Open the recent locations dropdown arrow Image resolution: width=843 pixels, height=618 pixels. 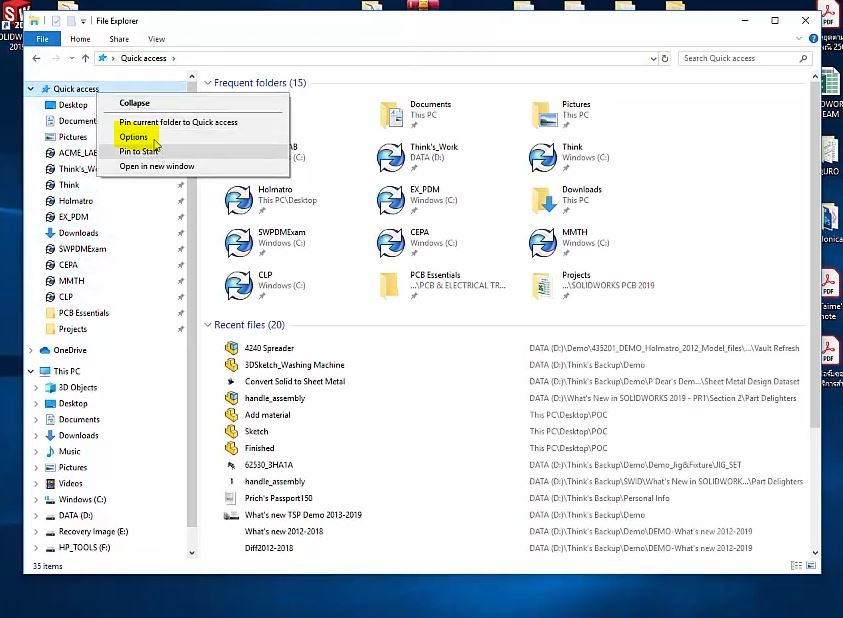[x=72, y=58]
